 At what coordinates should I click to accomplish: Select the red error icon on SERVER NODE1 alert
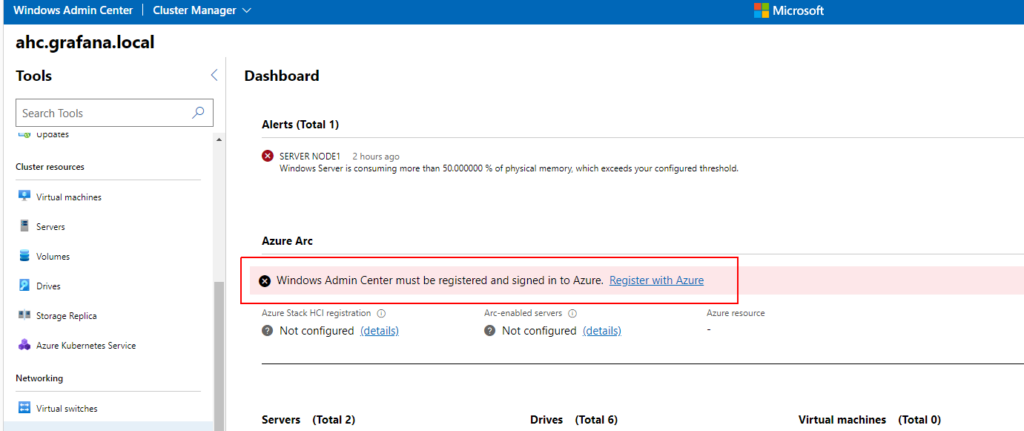[x=268, y=156]
